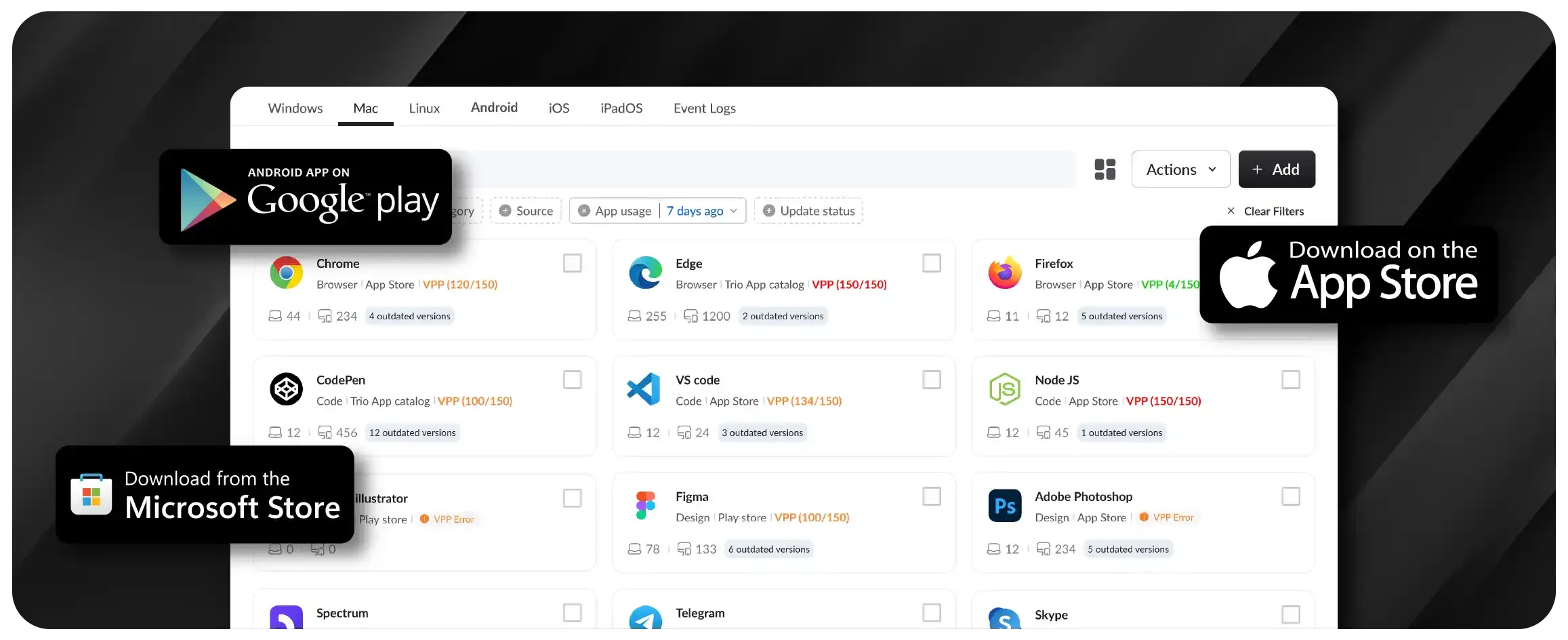
Task: Click Photoshop's 5 outdated versions tag
Action: coord(1128,549)
